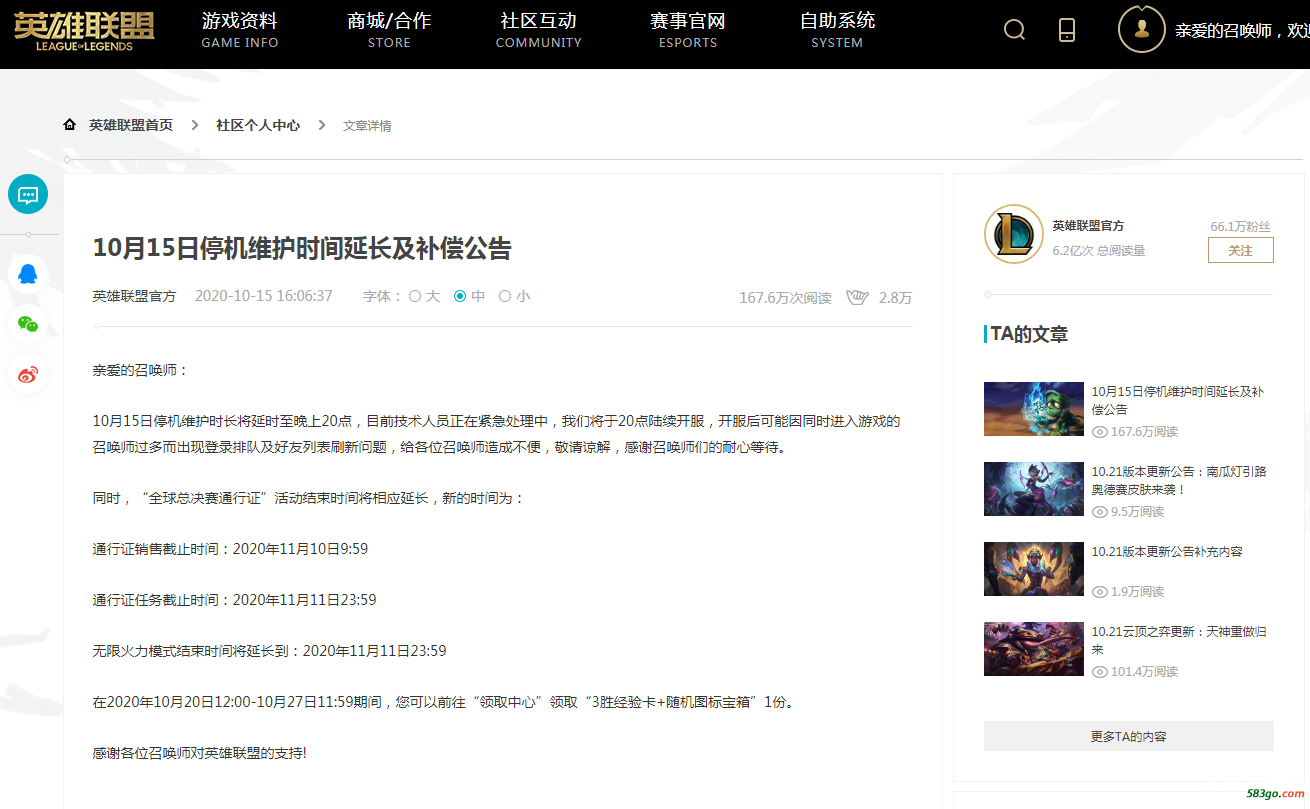Click the 更多TA的内容 button
Image resolution: width=1310 pixels, height=809 pixels.
pyautogui.click(x=1128, y=736)
